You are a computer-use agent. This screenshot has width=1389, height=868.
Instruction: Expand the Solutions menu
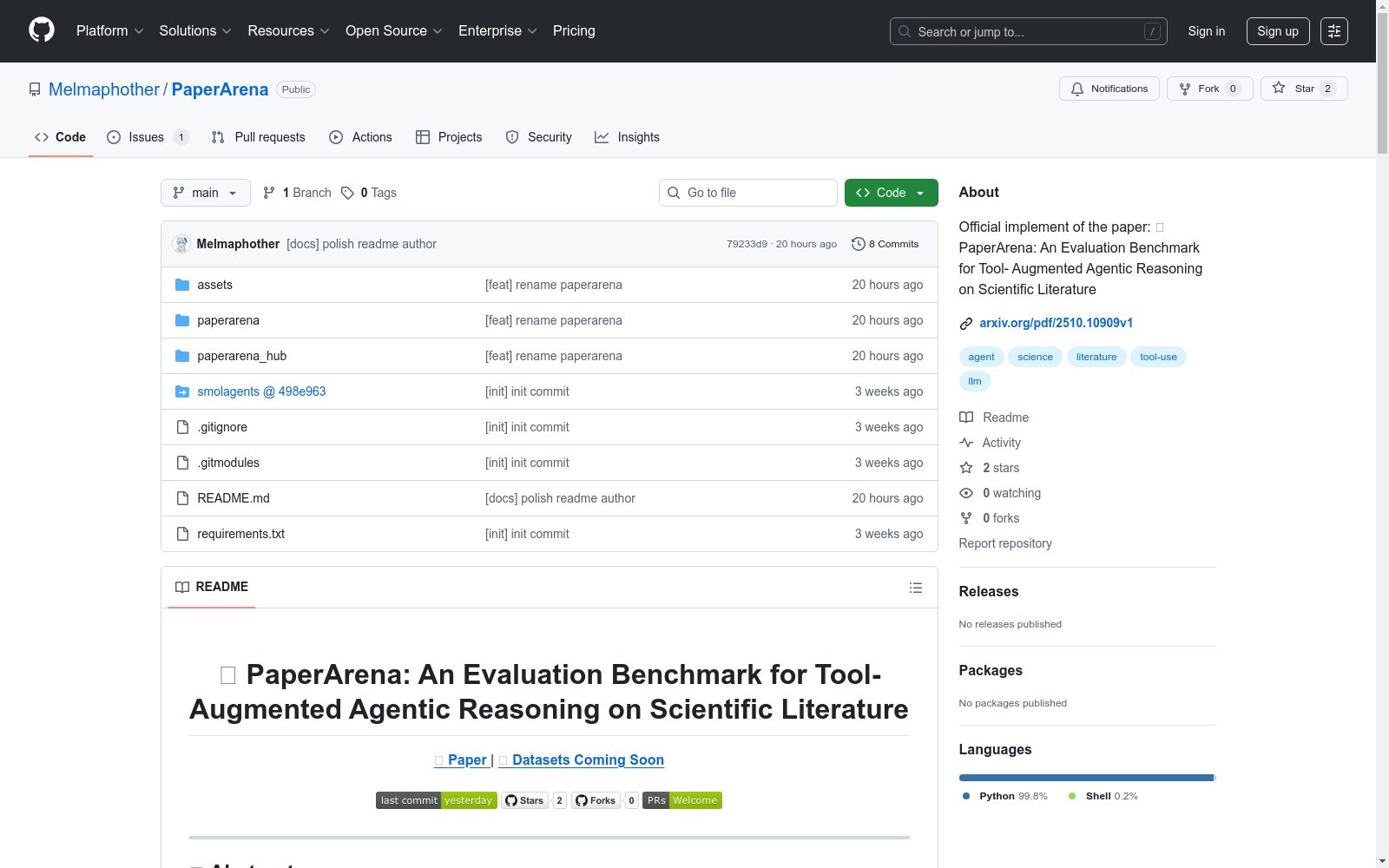[195, 31]
